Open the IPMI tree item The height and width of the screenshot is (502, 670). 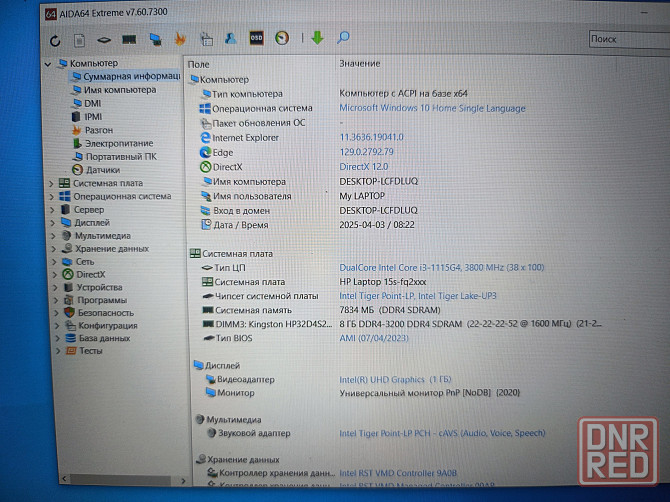click(93, 117)
